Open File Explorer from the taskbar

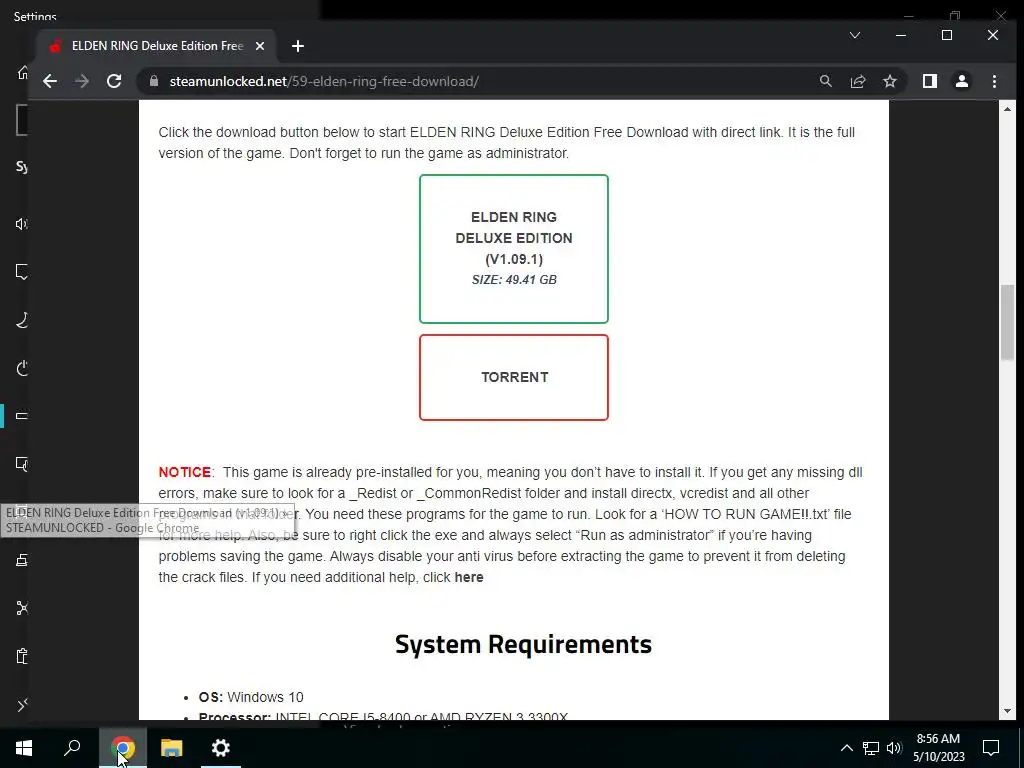[x=171, y=748]
